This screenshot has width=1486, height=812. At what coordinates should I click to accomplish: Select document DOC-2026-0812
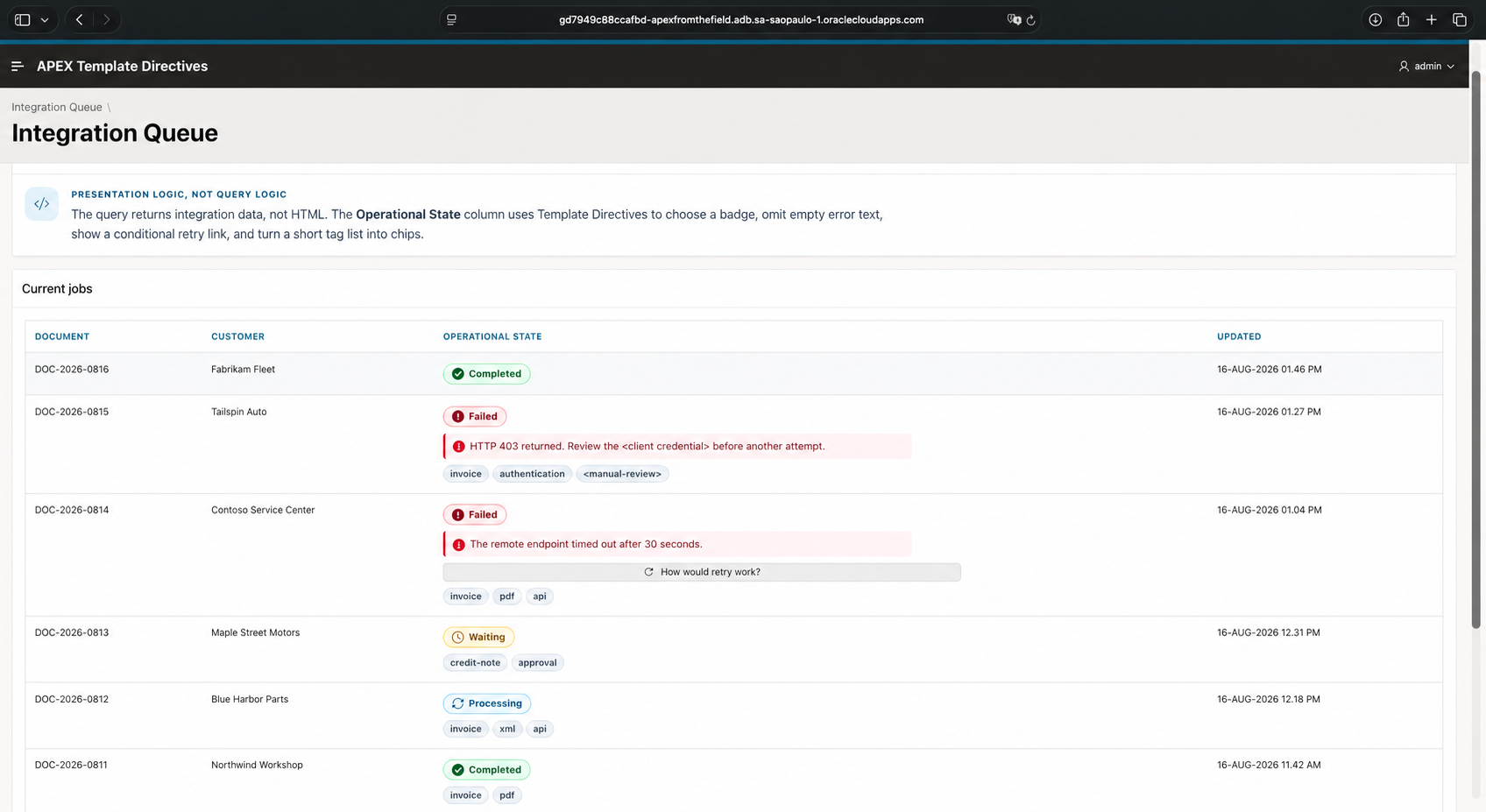point(72,699)
